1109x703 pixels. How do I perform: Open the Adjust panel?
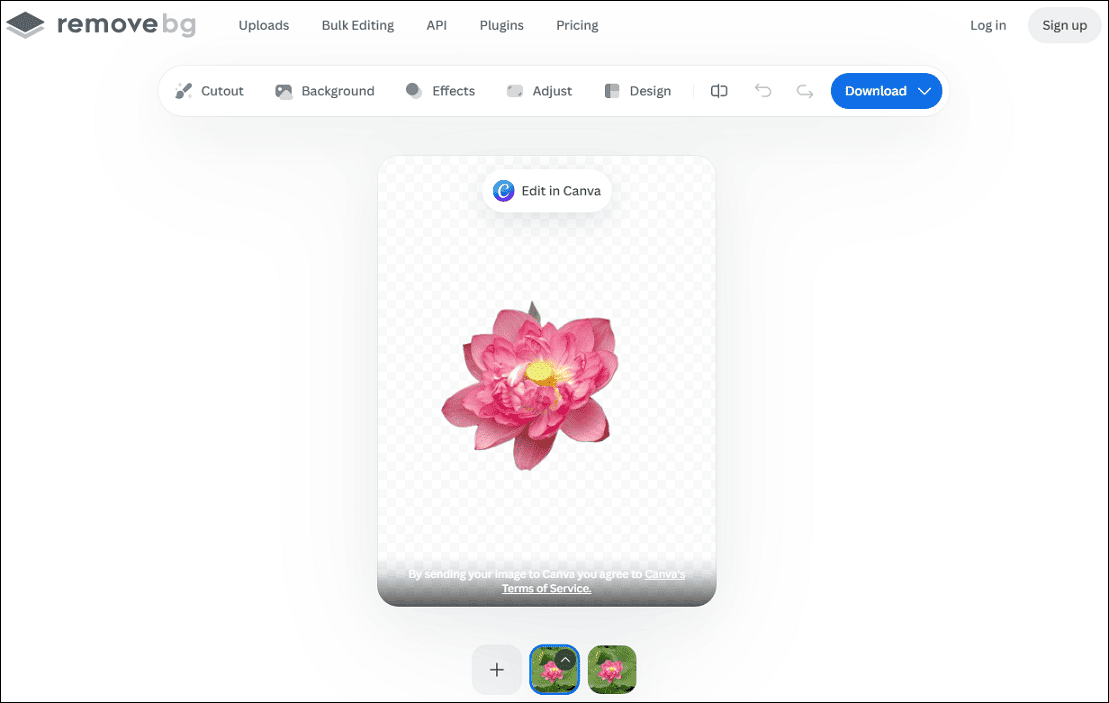click(x=539, y=91)
